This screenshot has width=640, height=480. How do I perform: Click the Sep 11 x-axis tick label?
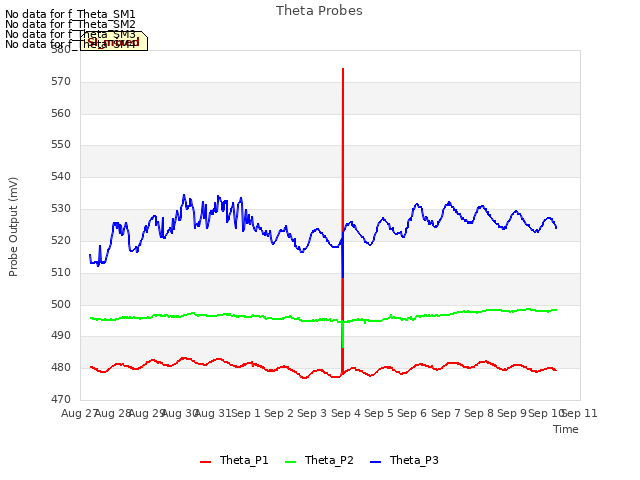tap(580, 413)
